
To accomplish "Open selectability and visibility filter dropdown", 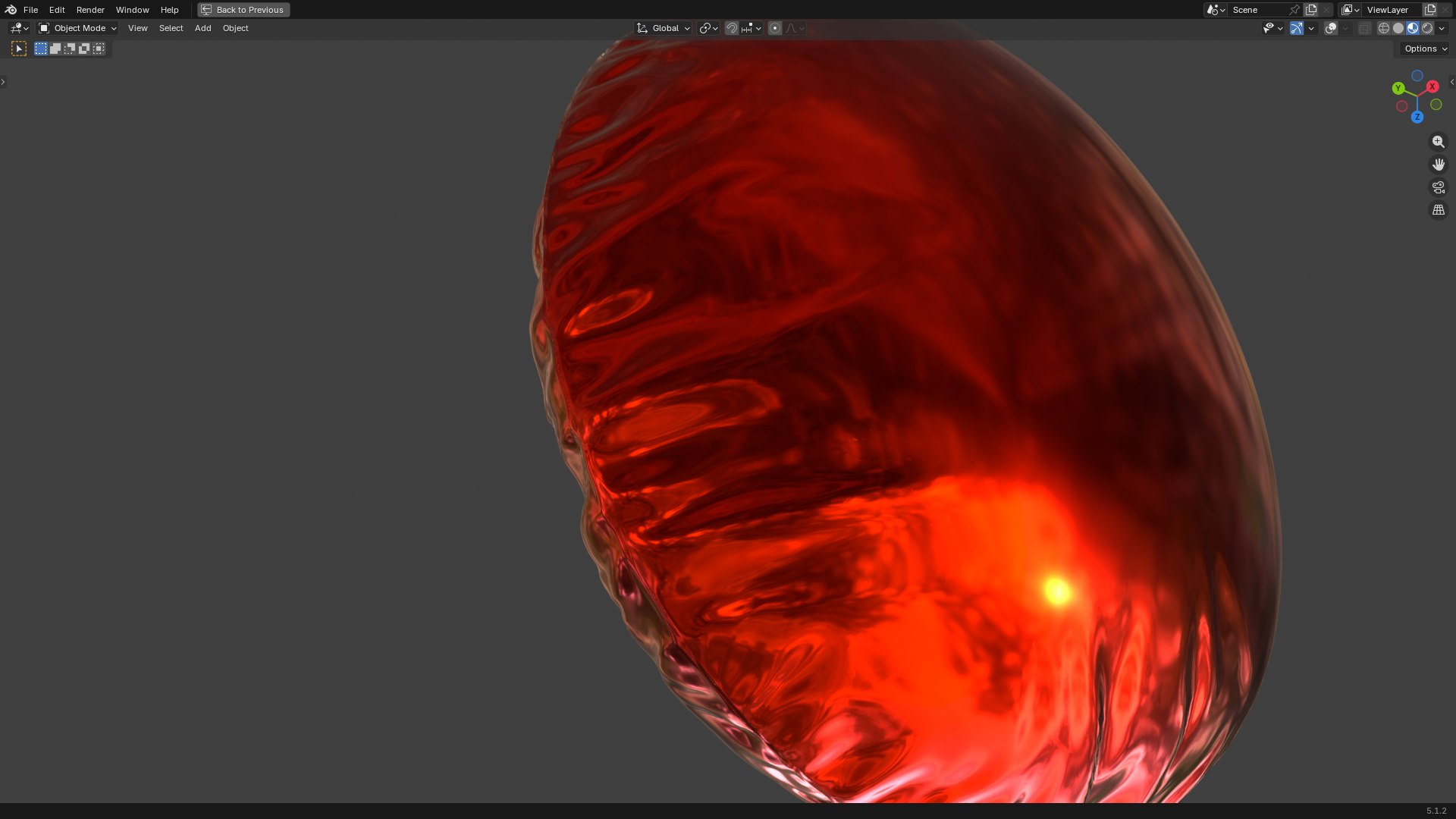I will [1272, 28].
